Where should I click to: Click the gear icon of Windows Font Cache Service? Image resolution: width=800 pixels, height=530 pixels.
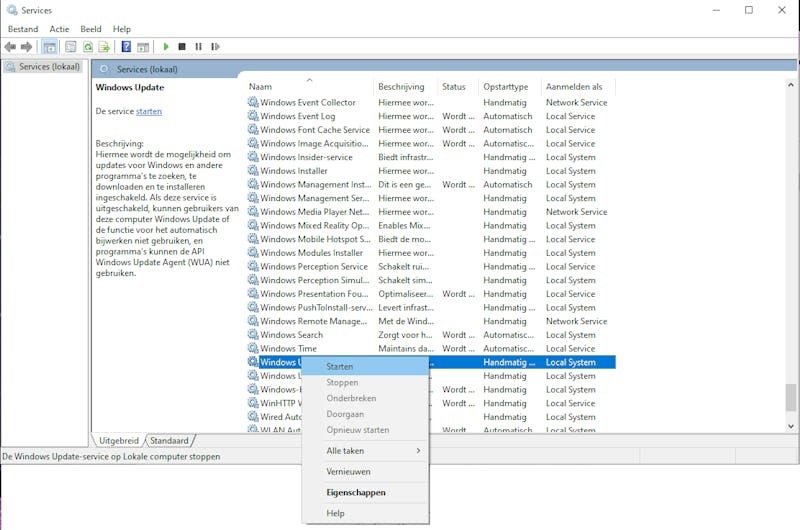click(253, 130)
